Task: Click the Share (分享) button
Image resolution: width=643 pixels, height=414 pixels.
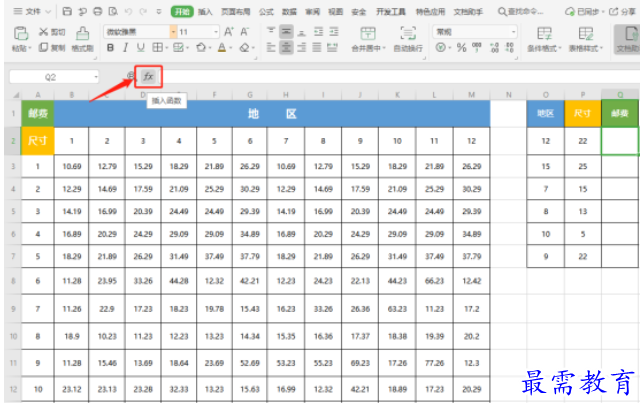Action: tap(623, 11)
